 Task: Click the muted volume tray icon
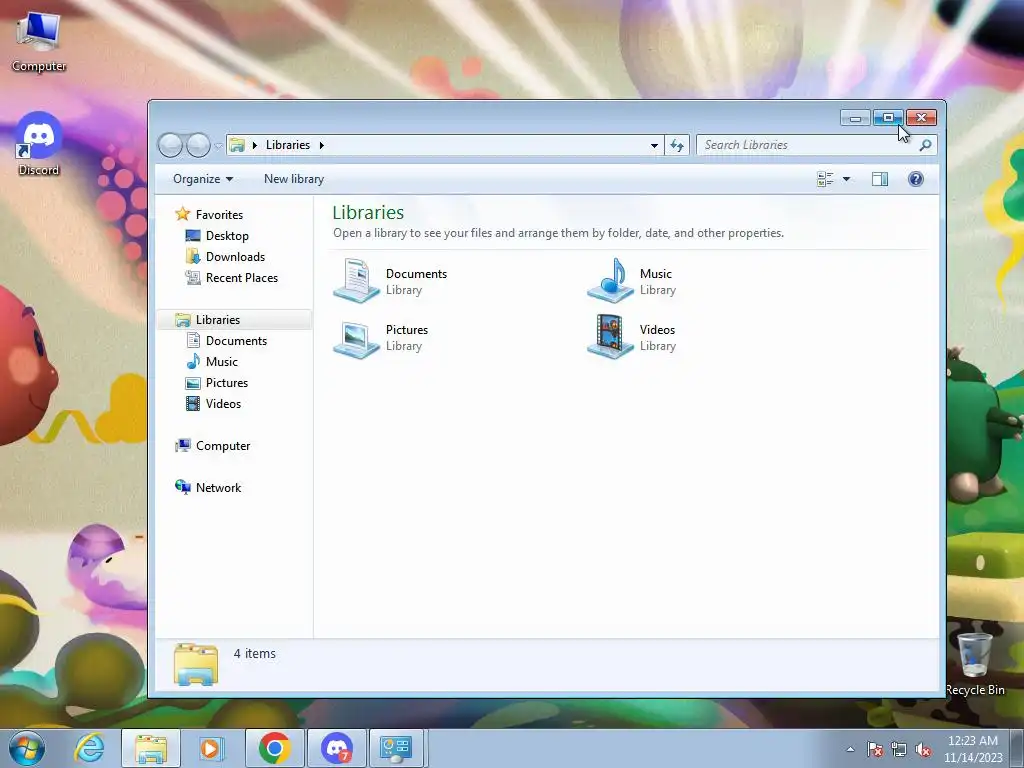tap(923, 749)
